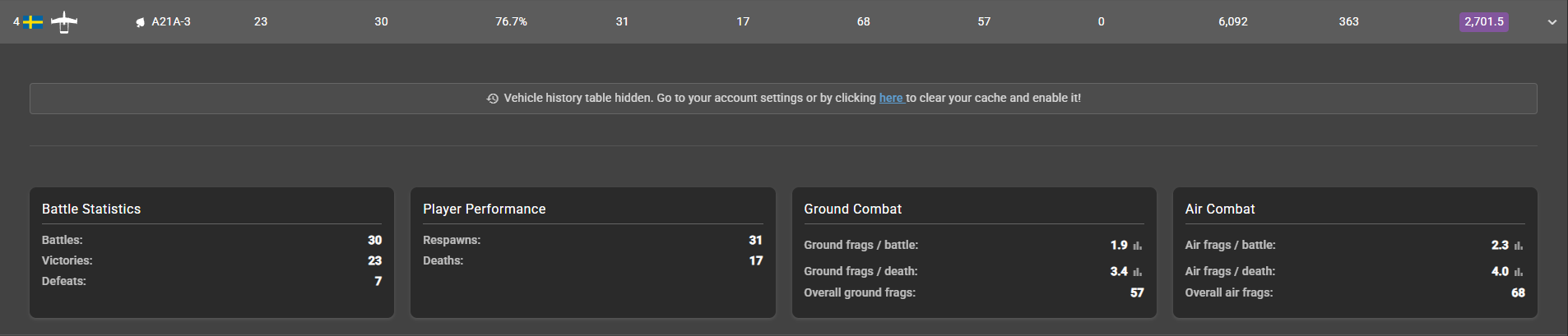
Task: Click the history clock icon in notice
Action: [493, 99]
